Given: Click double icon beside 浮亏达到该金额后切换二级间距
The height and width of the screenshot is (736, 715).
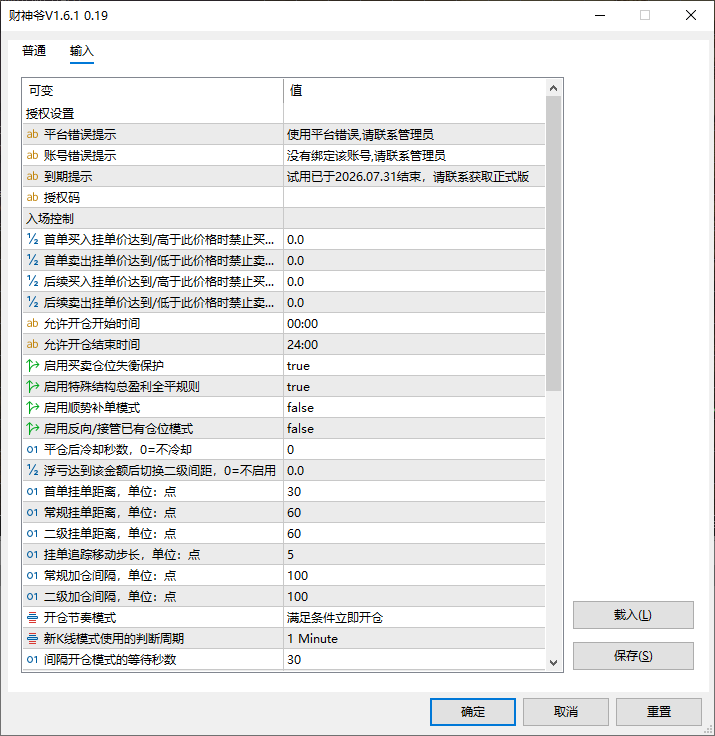Looking at the screenshot, I should (x=32, y=470).
